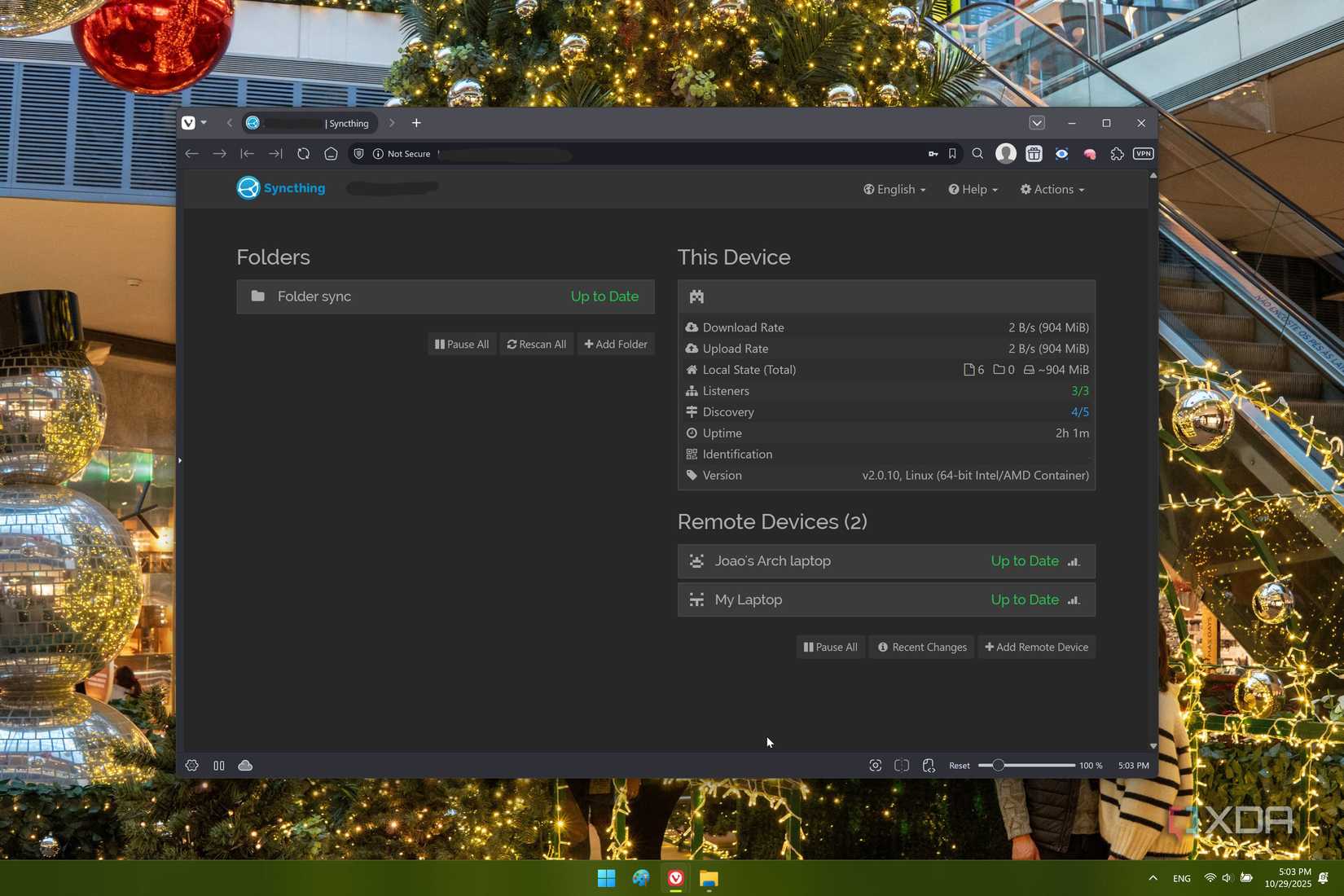Click the capture page camera icon
The width and height of the screenshot is (1344, 896).
coord(875,766)
